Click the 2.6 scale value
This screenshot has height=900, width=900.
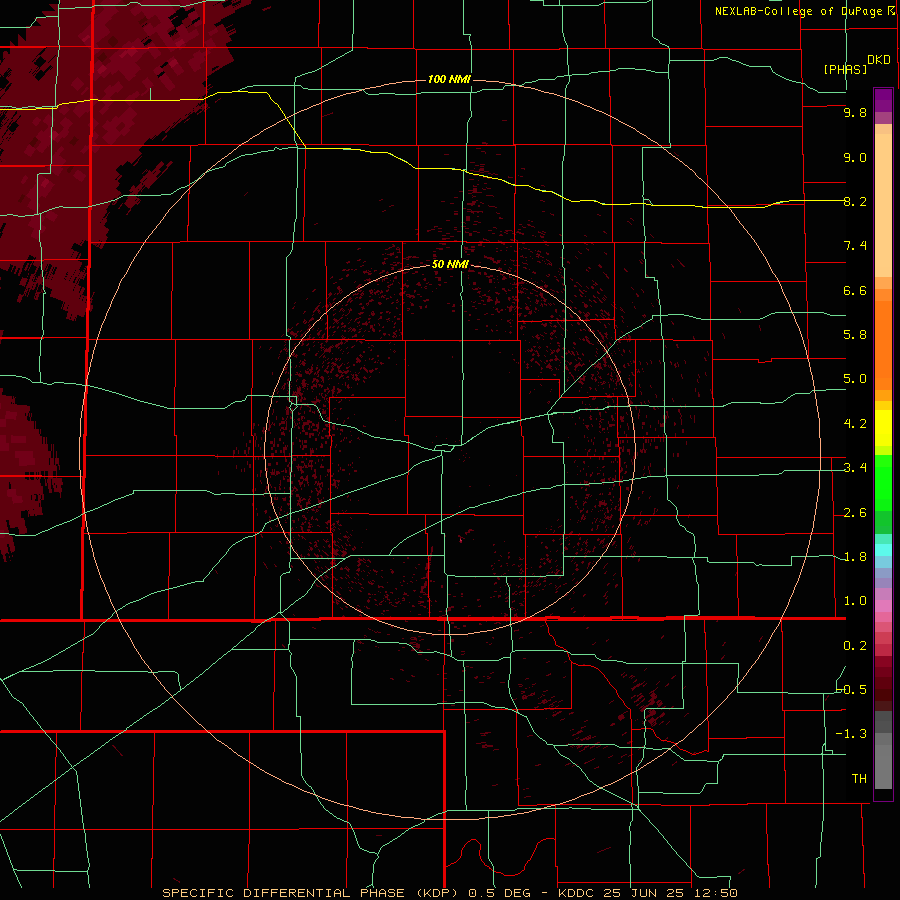pos(855,513)
